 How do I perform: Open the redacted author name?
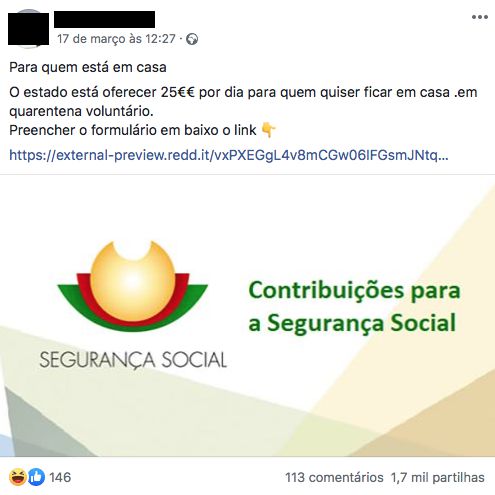pos(104,19)
